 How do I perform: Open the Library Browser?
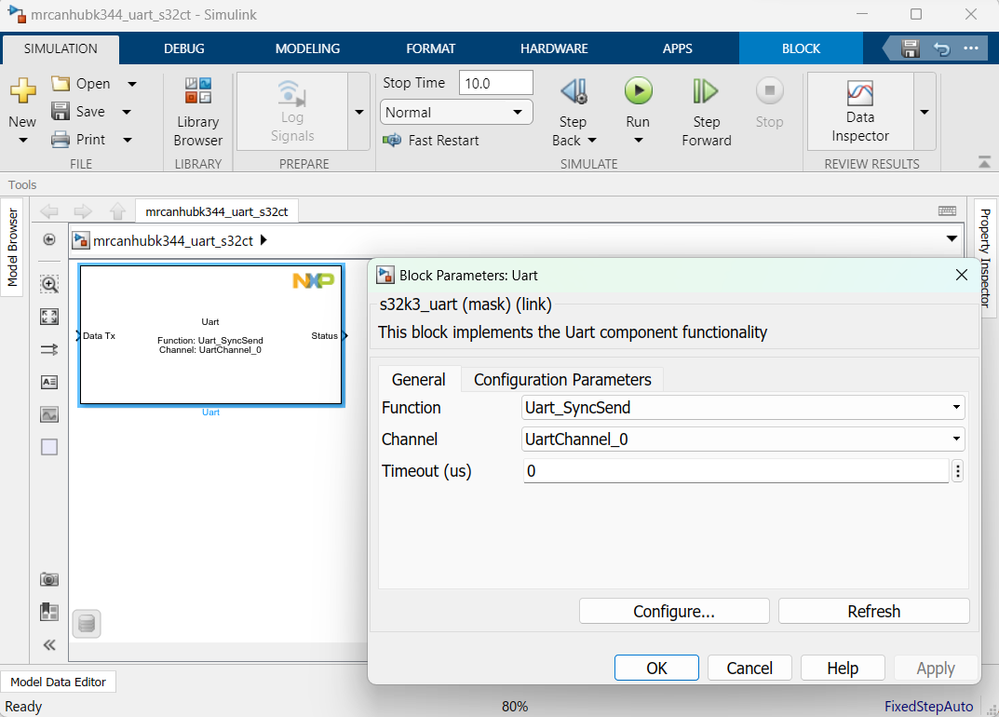point(198,112)
